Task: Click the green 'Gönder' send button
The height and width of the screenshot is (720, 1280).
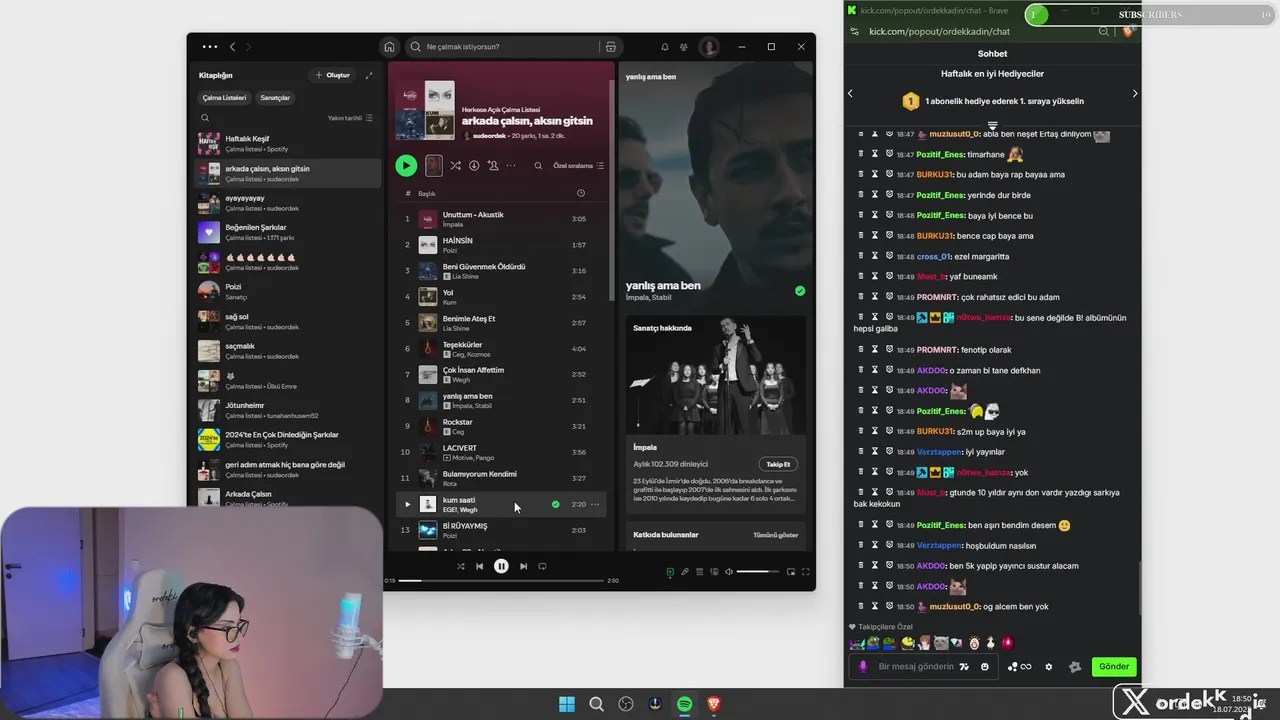Action: (x=1114, y=666)
